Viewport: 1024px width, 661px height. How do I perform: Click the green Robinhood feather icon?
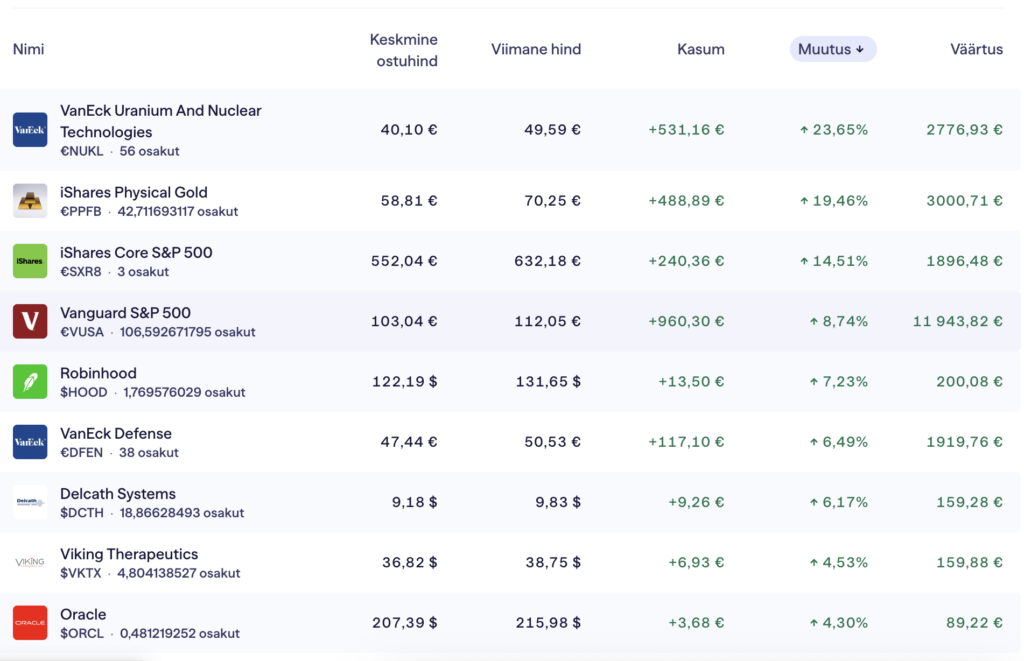(30, 382)
